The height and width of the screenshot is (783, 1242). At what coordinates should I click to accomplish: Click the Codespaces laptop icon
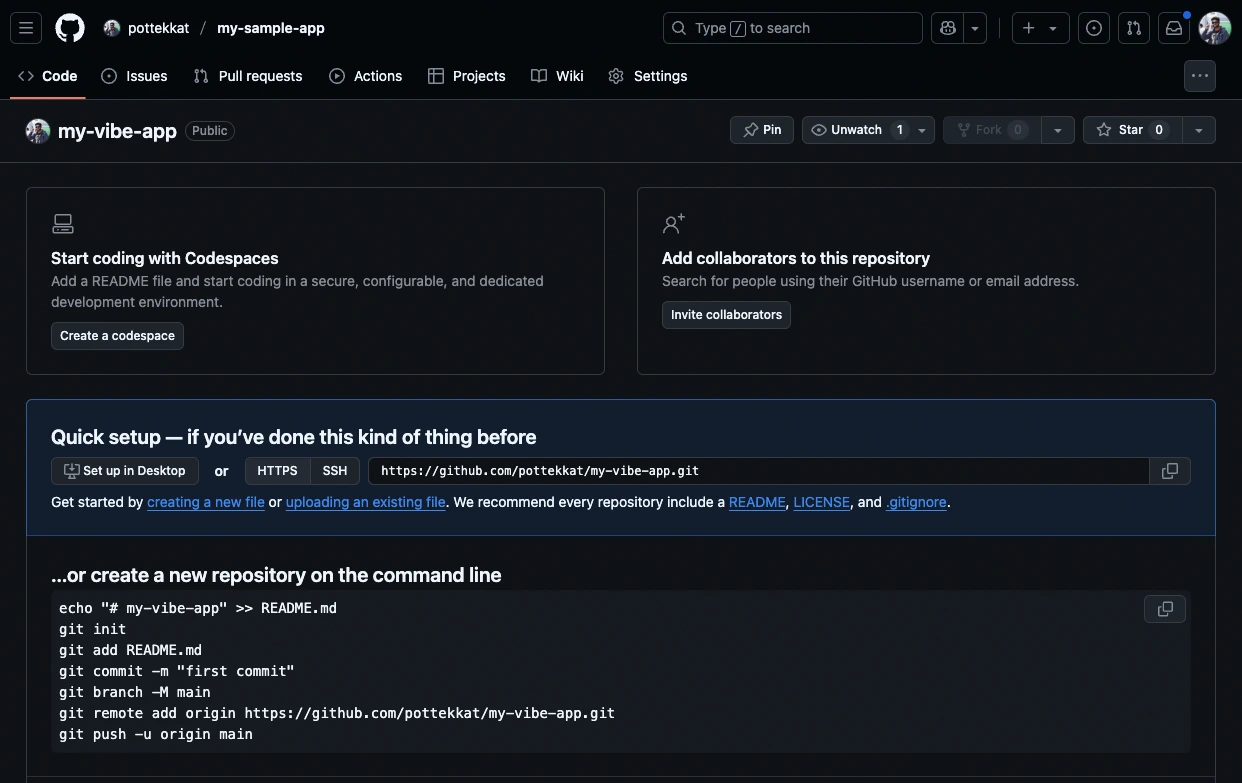63,224
